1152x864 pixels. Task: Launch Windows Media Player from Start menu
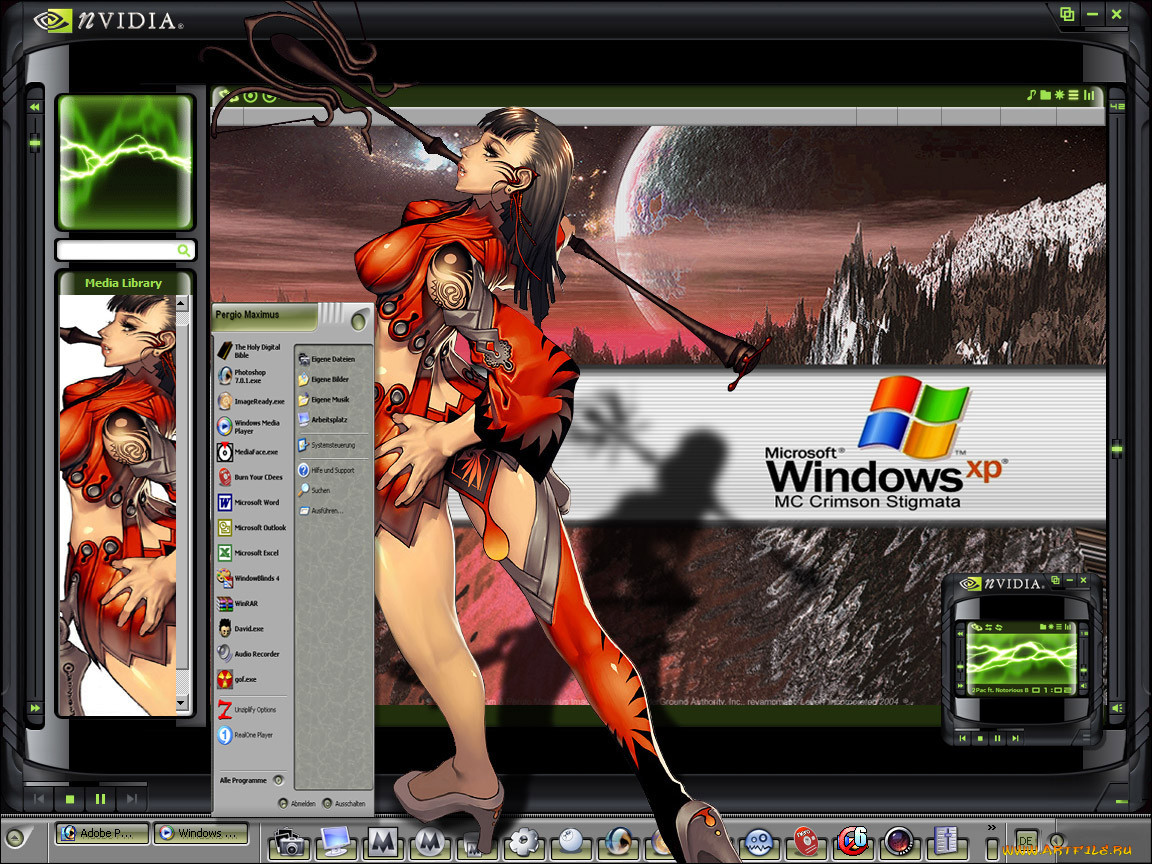click(250, 427)
